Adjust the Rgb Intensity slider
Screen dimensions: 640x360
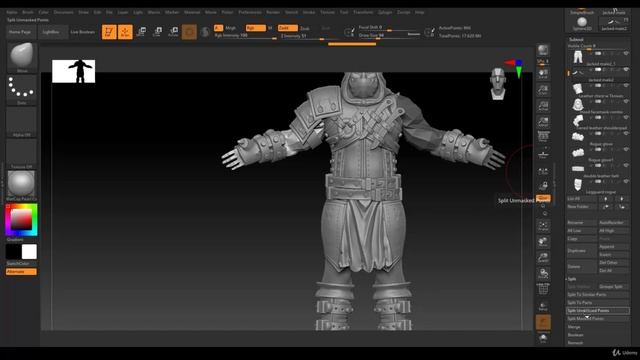coord(246,36)
